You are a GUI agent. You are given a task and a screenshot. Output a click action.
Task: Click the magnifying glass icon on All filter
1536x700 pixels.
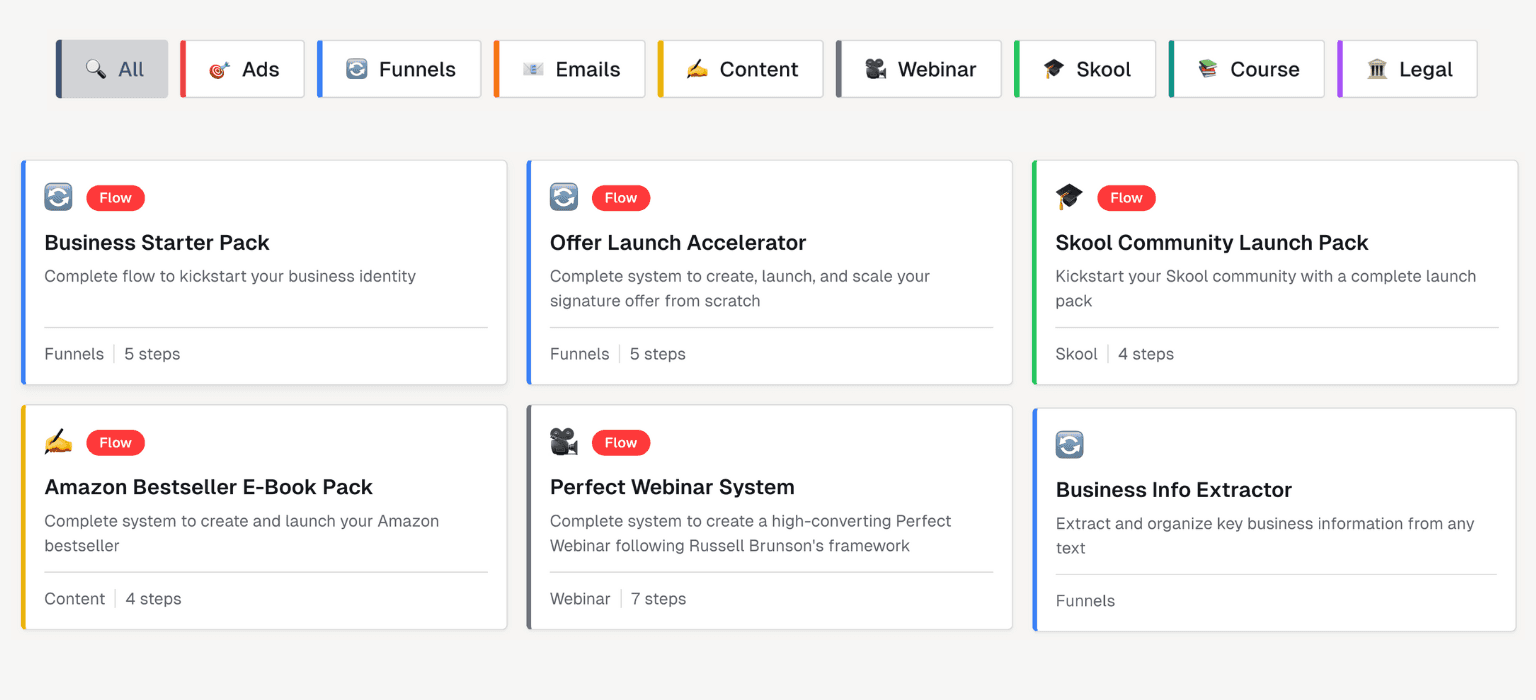click(95, 68)
